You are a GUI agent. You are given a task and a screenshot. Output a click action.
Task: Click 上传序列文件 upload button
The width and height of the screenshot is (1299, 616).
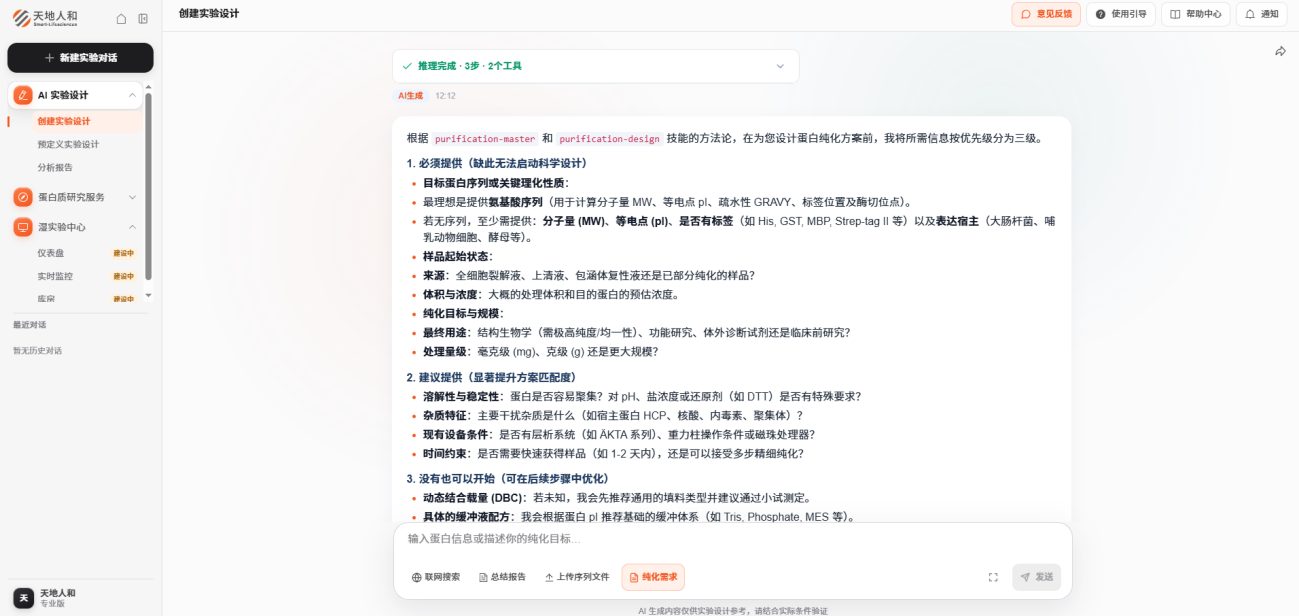coord(577,577)
